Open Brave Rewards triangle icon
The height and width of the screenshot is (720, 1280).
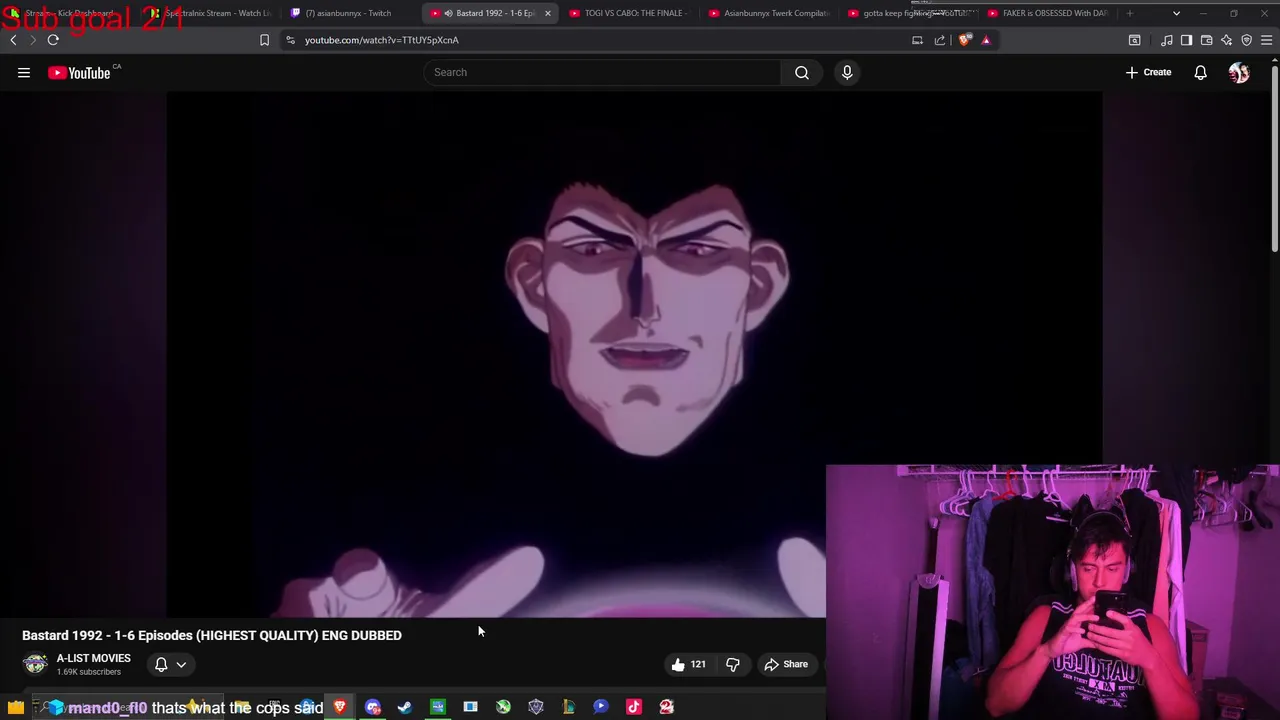click(986, 40)
